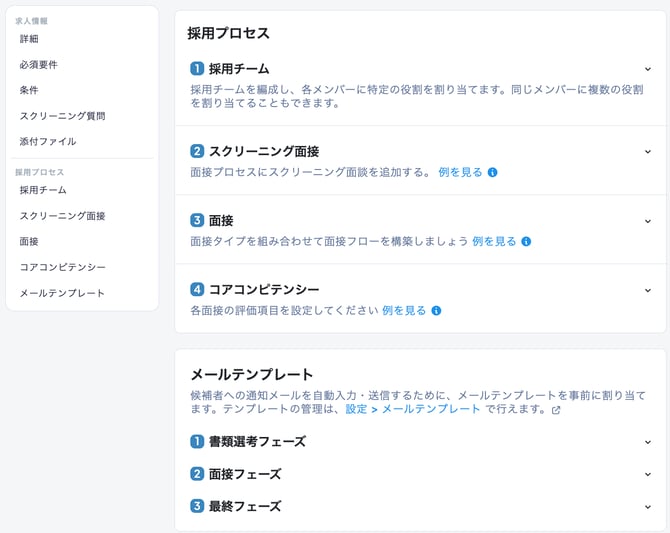Image resolution: width=670 pixels, height=533 pixels.
Task: Expand the 採用チーム section chevron
Action: (x=648, y=69)
